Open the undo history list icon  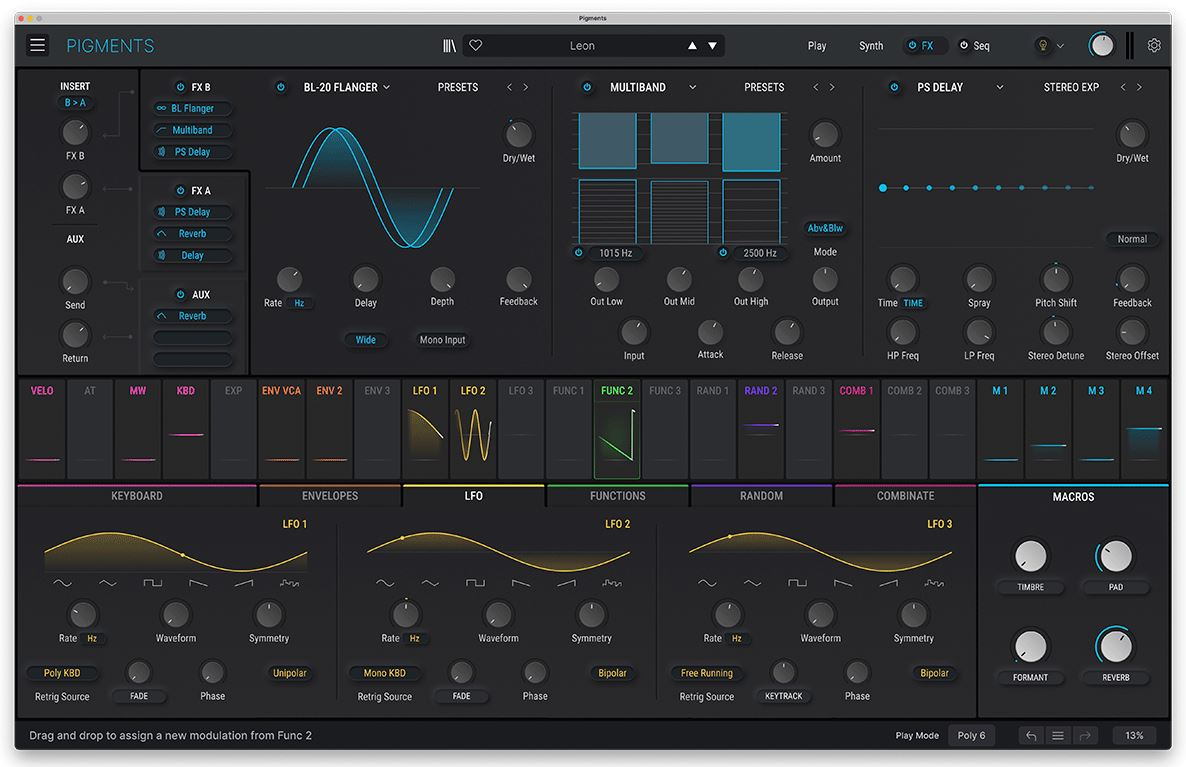pos(1058,735)
